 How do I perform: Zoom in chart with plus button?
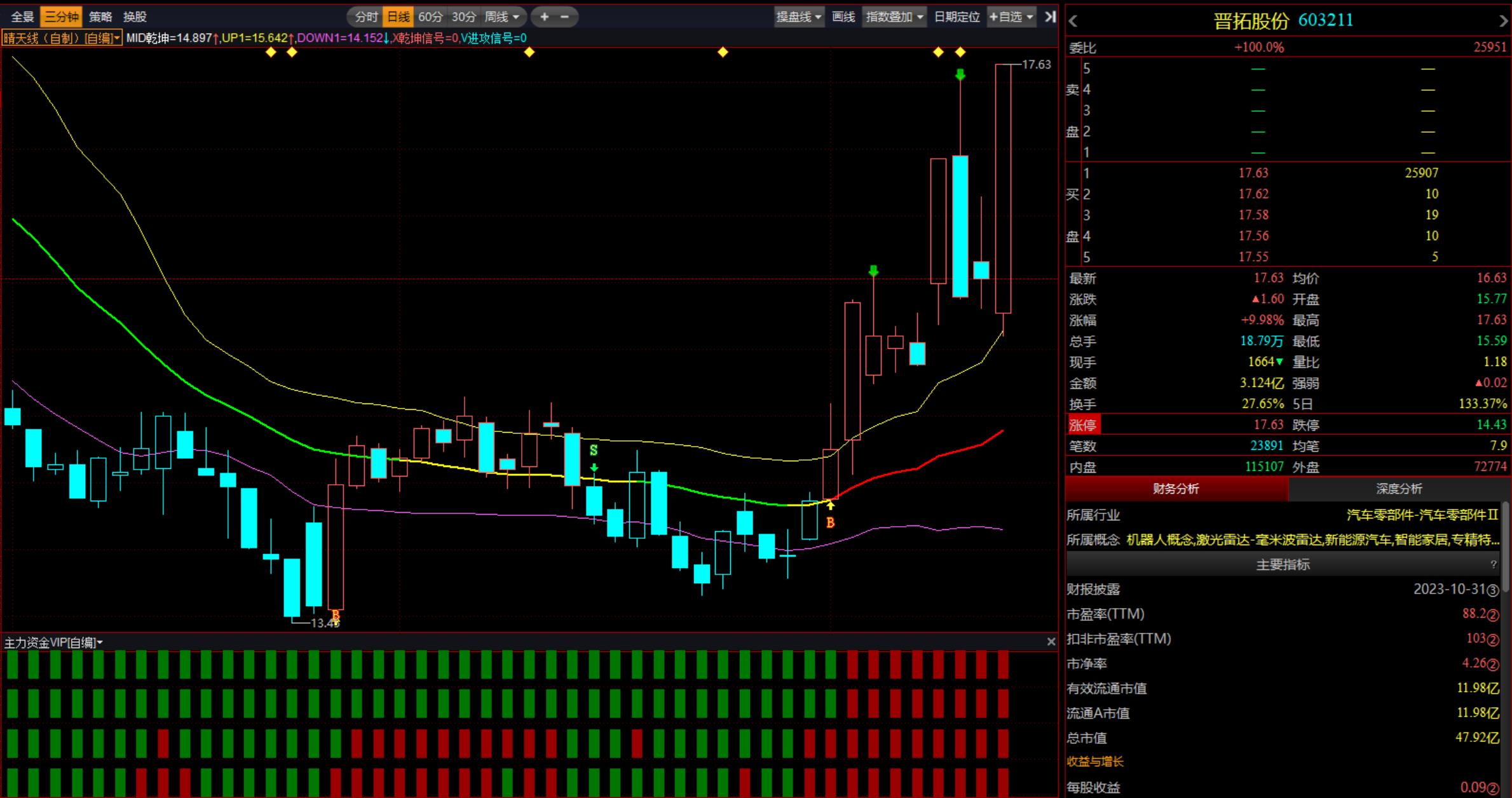[544, 17]
